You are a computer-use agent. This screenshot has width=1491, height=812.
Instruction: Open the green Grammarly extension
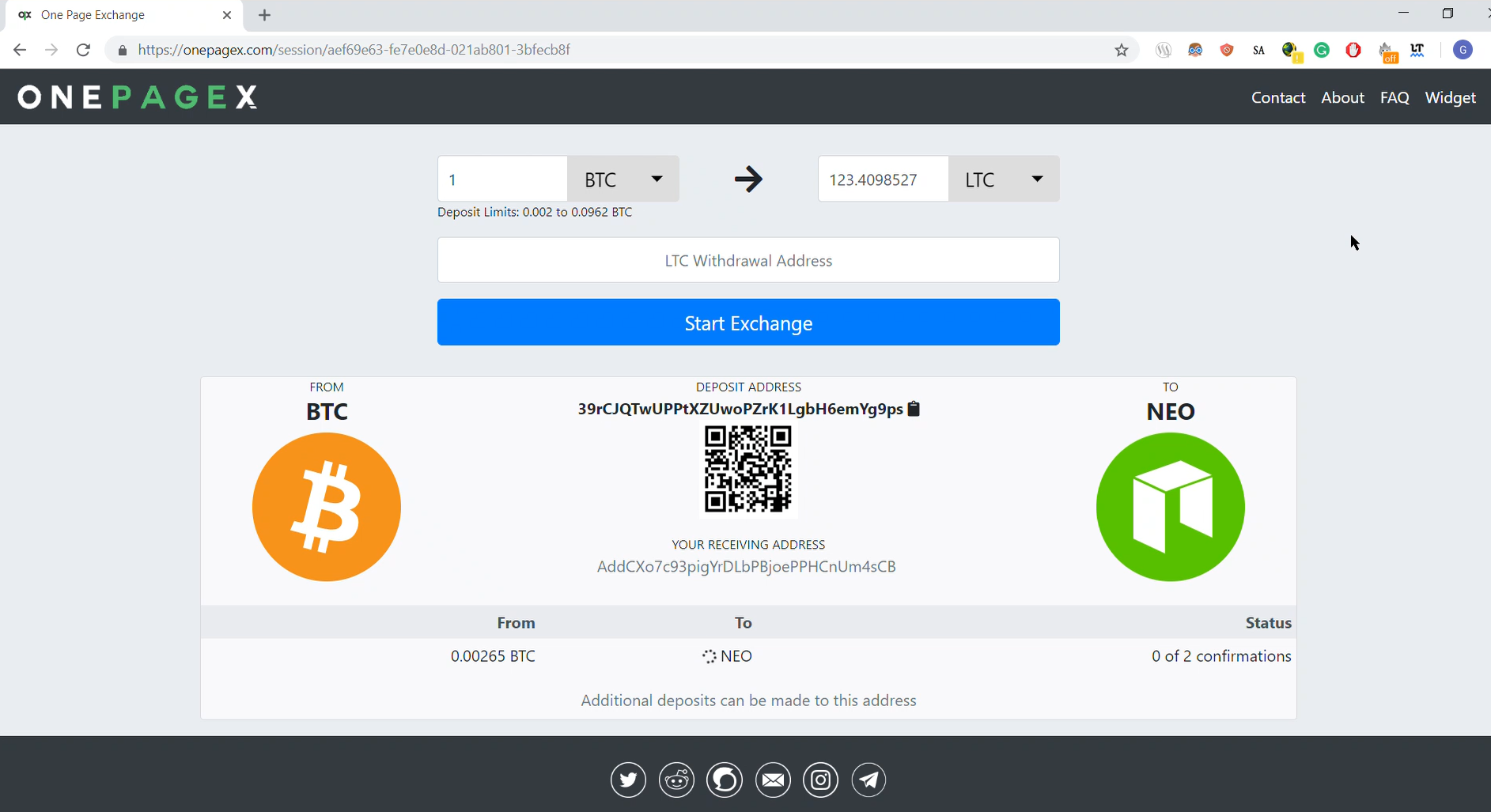pyautogui.click(x=1322, y=50)
